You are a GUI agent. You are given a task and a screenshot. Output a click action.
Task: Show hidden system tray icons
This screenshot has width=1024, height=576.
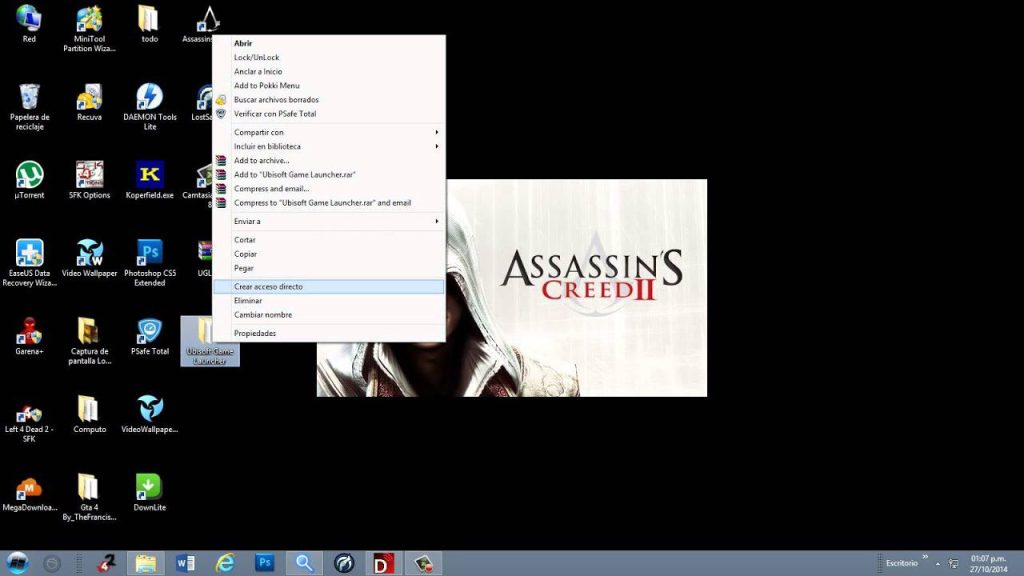[938, 562]
